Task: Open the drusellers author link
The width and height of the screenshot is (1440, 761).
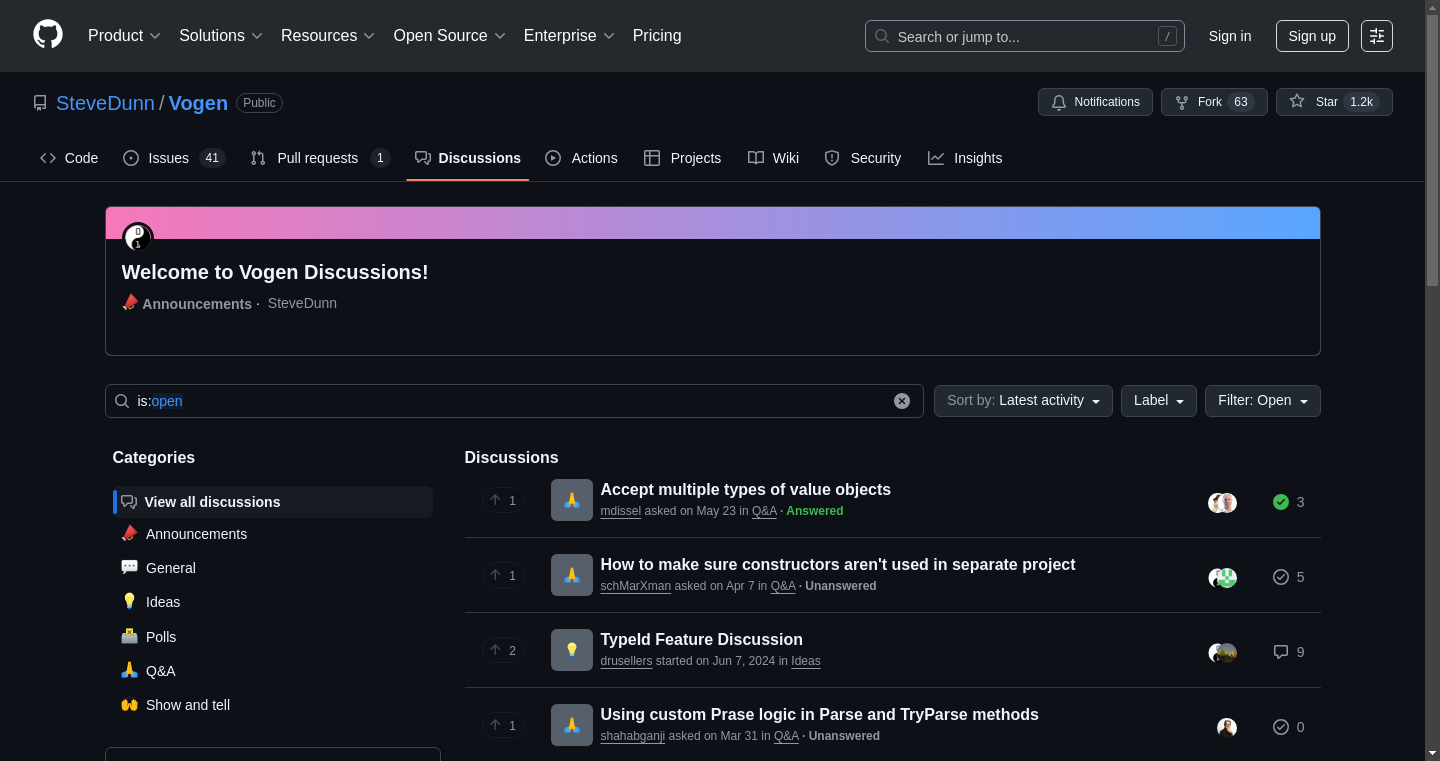Action: pos(626,661)
